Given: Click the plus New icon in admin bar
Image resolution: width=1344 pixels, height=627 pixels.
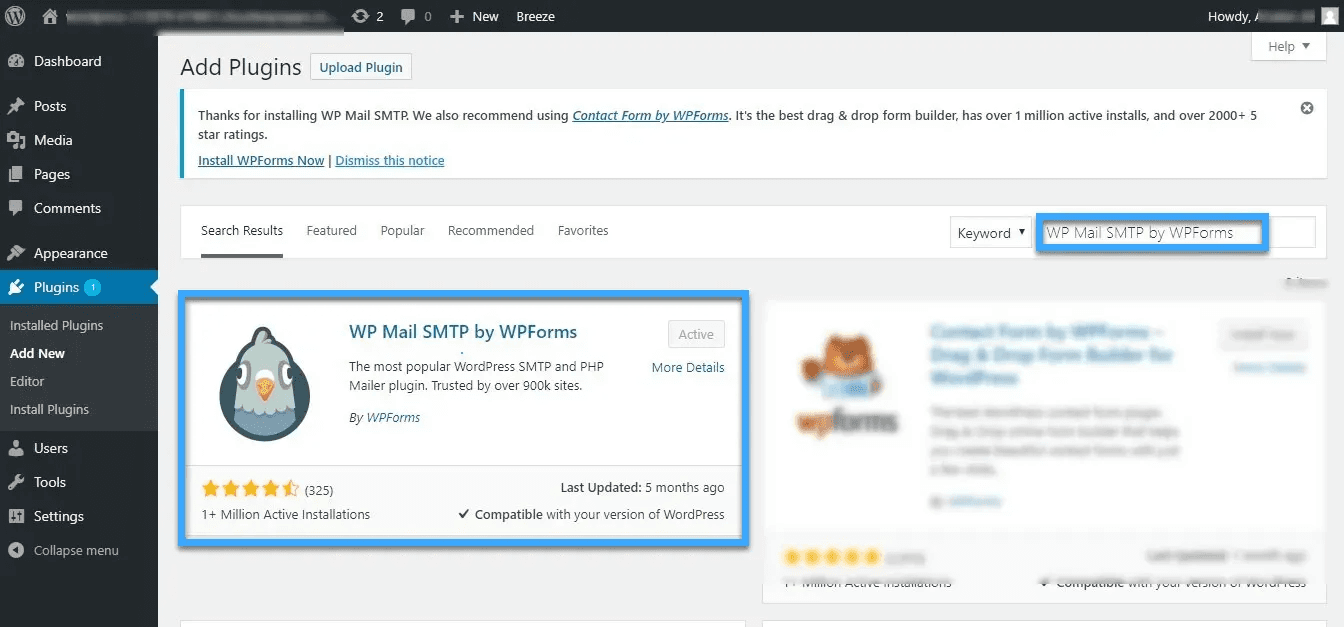Looking at the screenshot, I should click(457, 16).
